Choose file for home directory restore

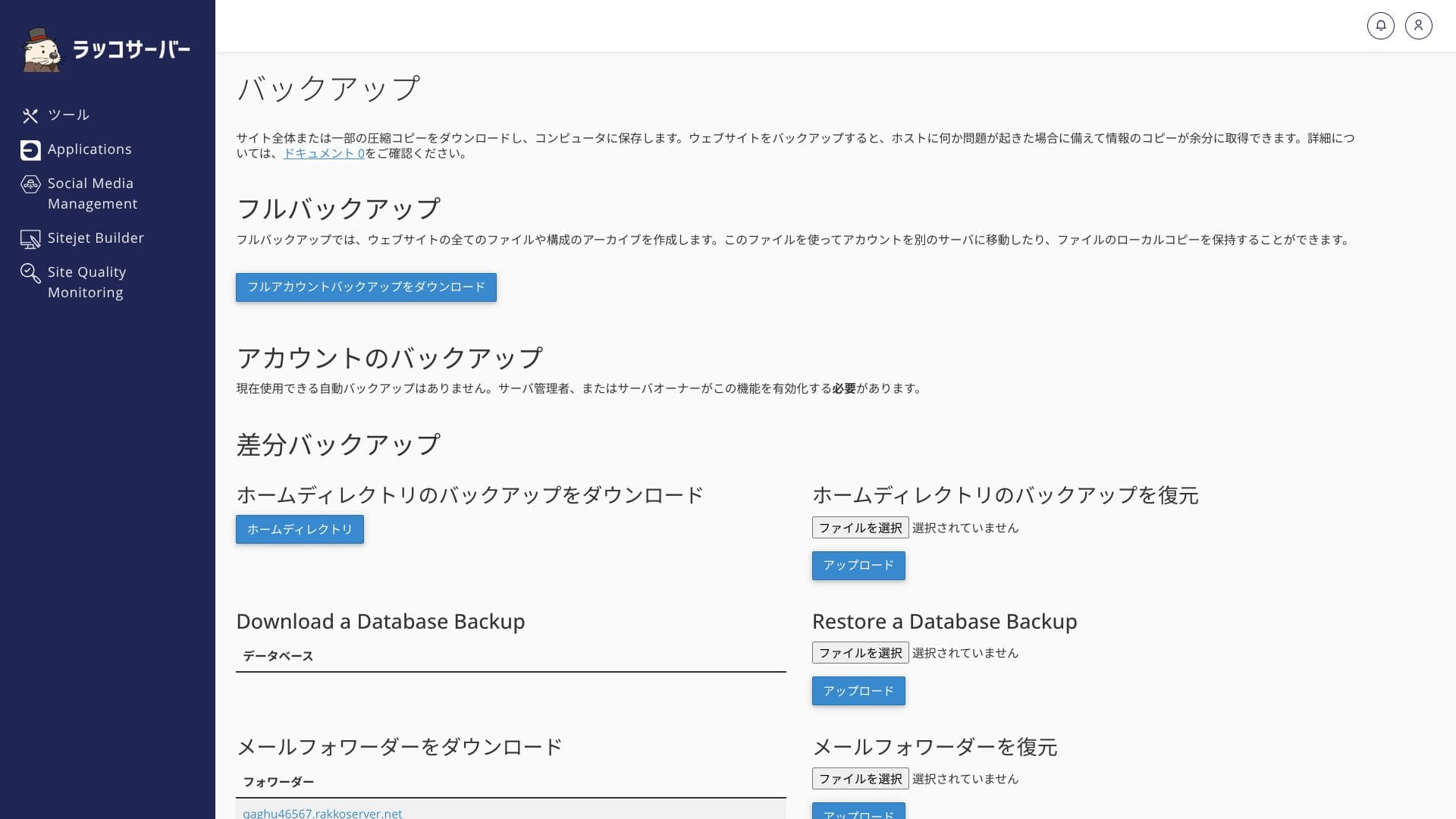pos(860,528)
